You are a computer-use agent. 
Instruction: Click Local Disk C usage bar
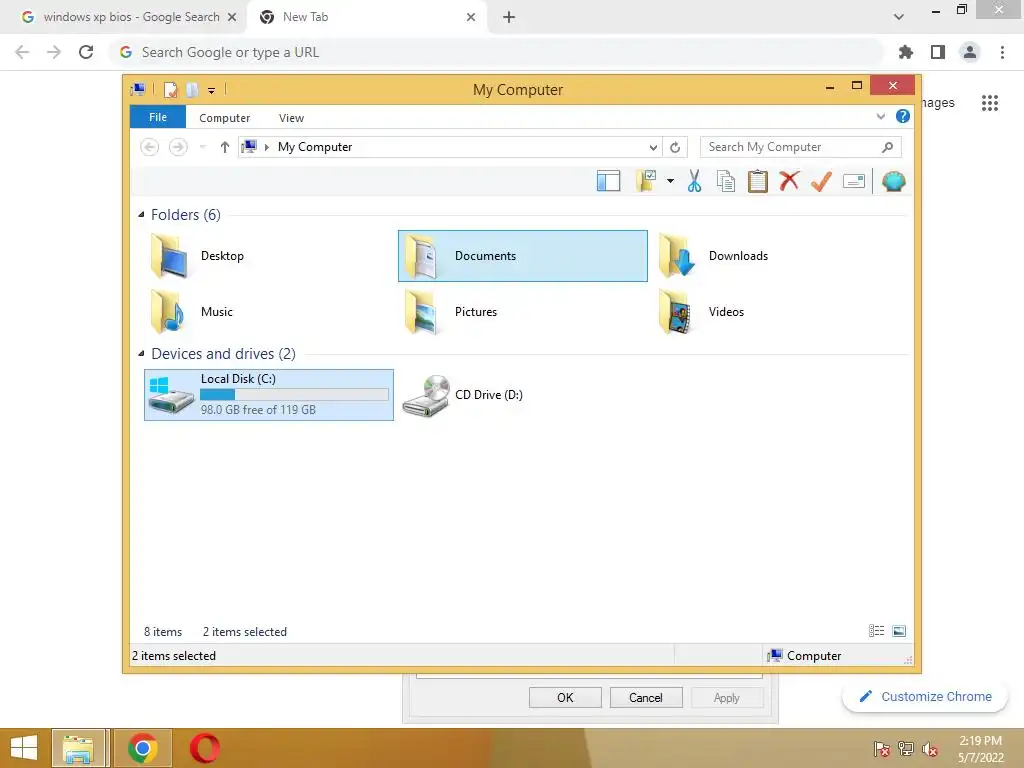pyautogui.click(x=294, y=394)
